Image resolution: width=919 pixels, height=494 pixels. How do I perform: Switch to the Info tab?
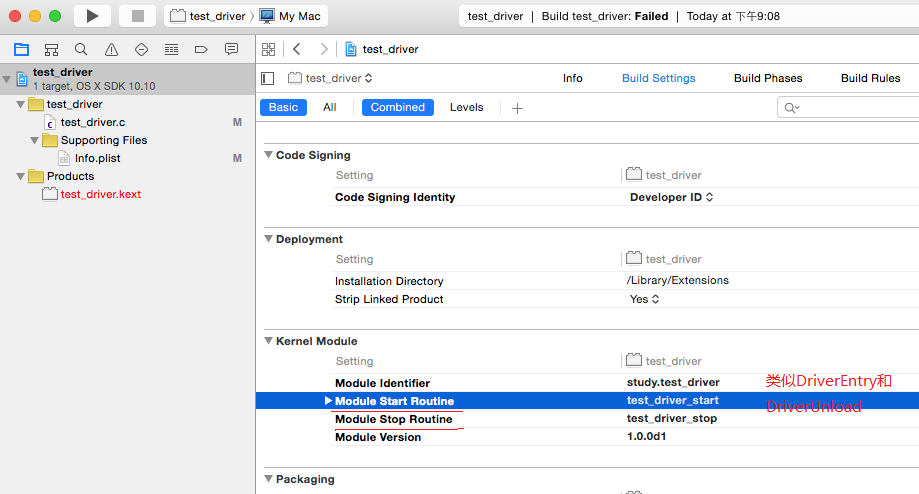(x=572, y=78)
